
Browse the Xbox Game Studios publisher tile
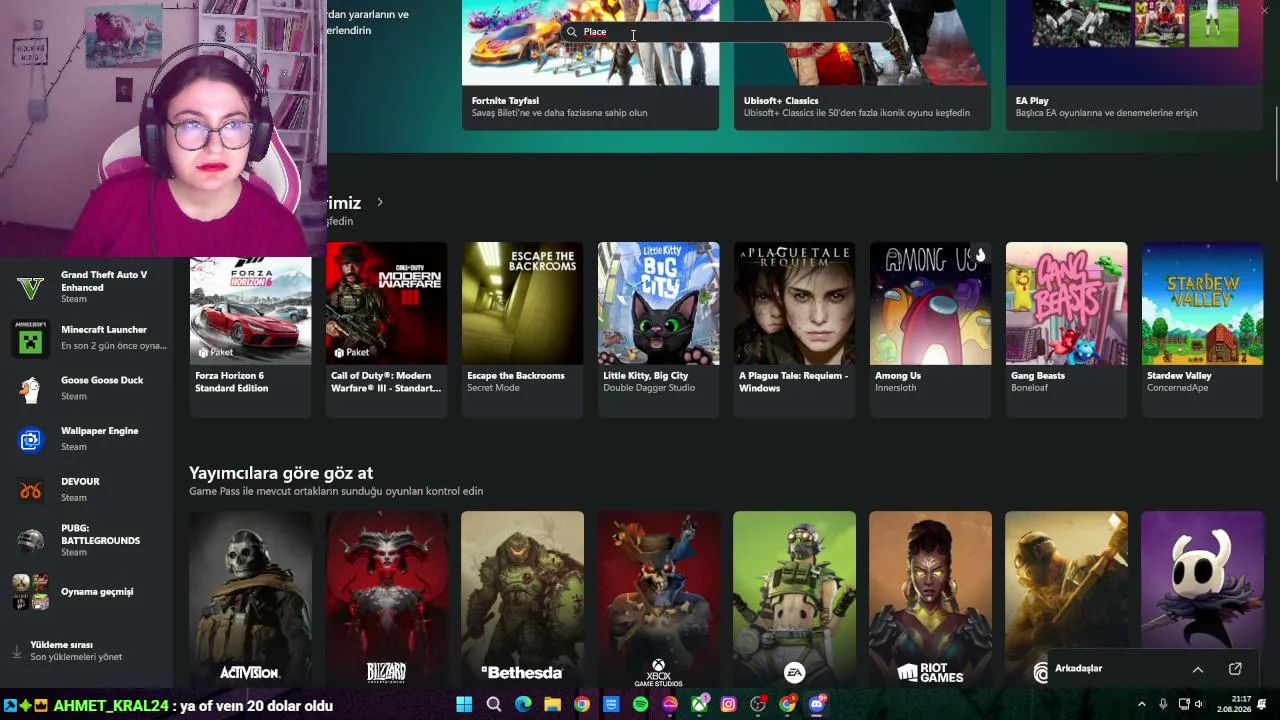(x=658, y=599)
